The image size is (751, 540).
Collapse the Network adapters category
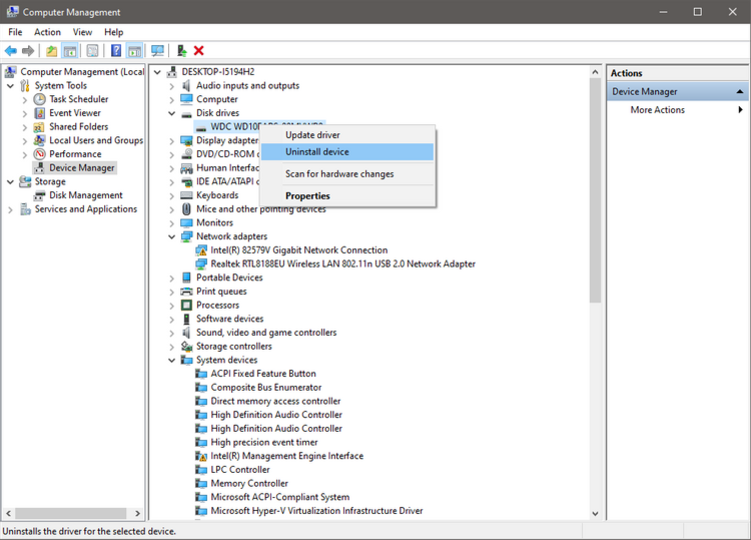pos(171,237)
